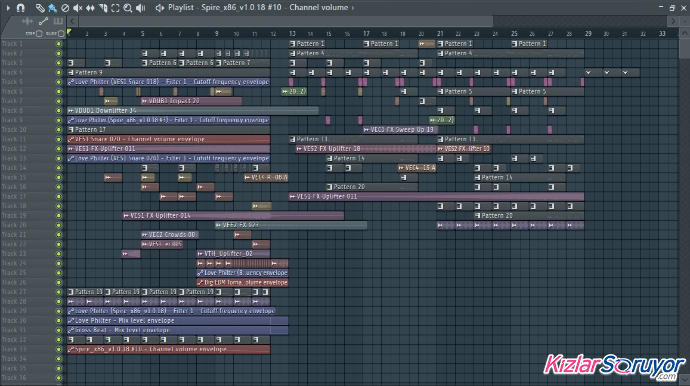Click bar 13 on the timeline ruler
This screenshot has height=386, width=690.
point(292,33)
